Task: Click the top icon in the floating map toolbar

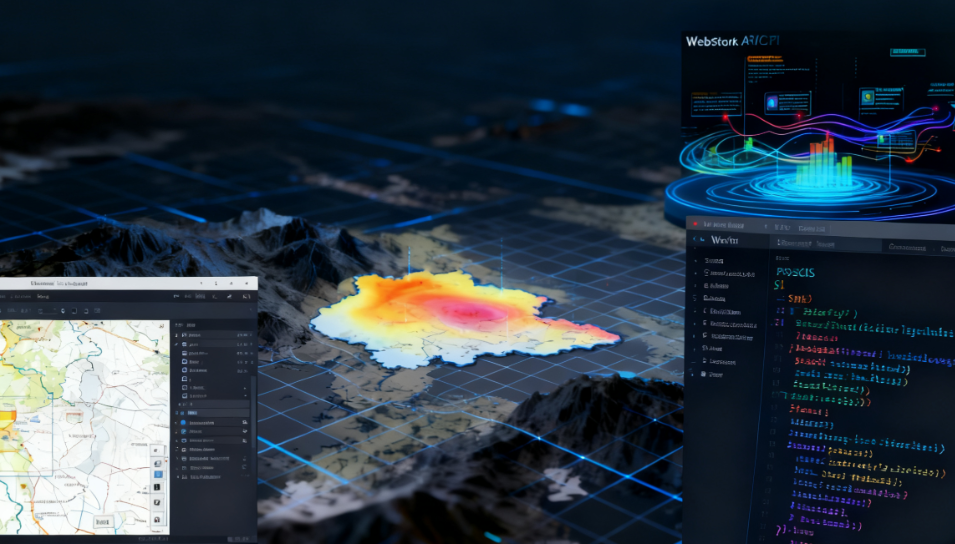Action: click(x=157, y=451)
